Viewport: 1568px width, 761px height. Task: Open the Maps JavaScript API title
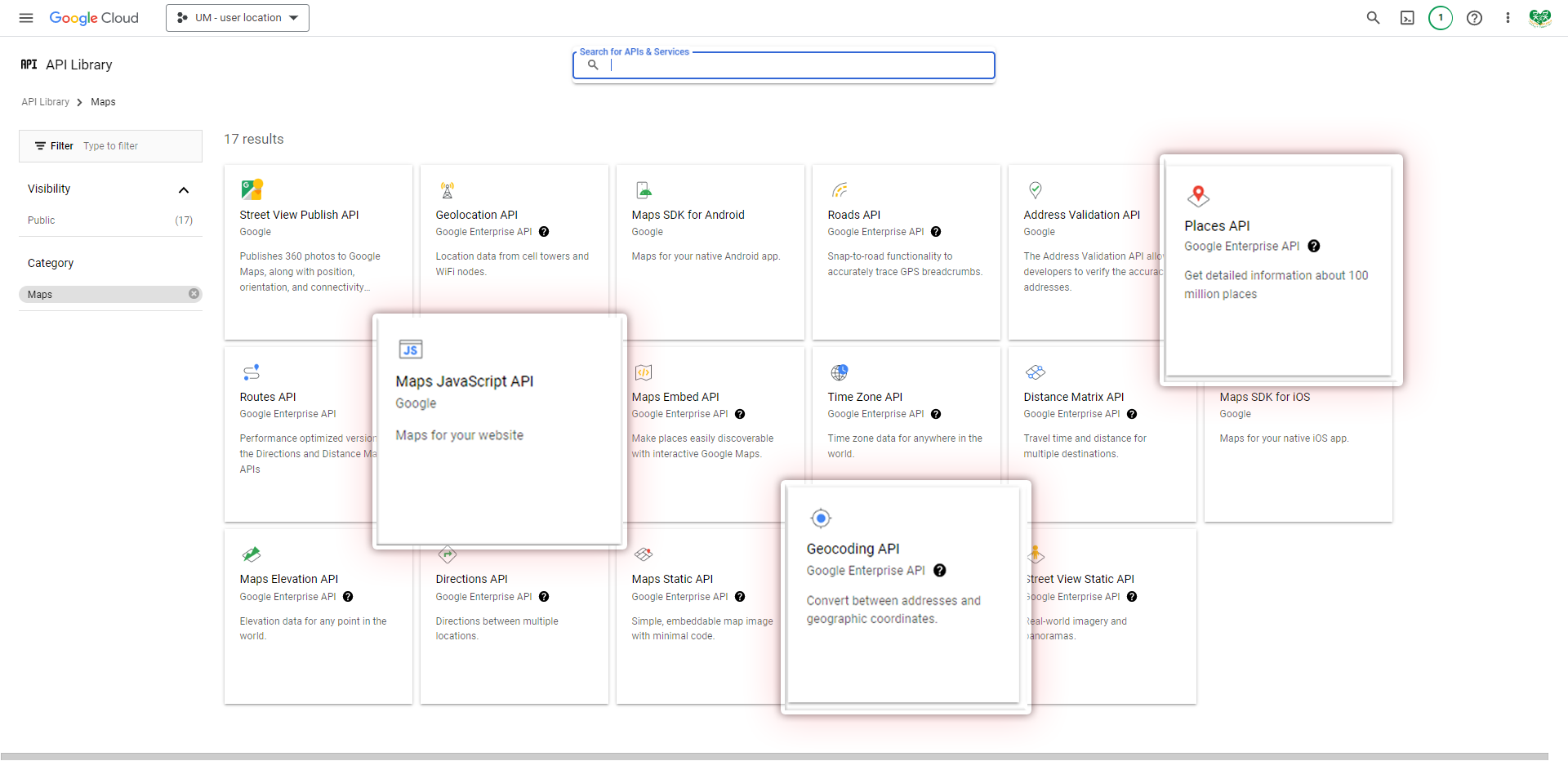[465, 381]
